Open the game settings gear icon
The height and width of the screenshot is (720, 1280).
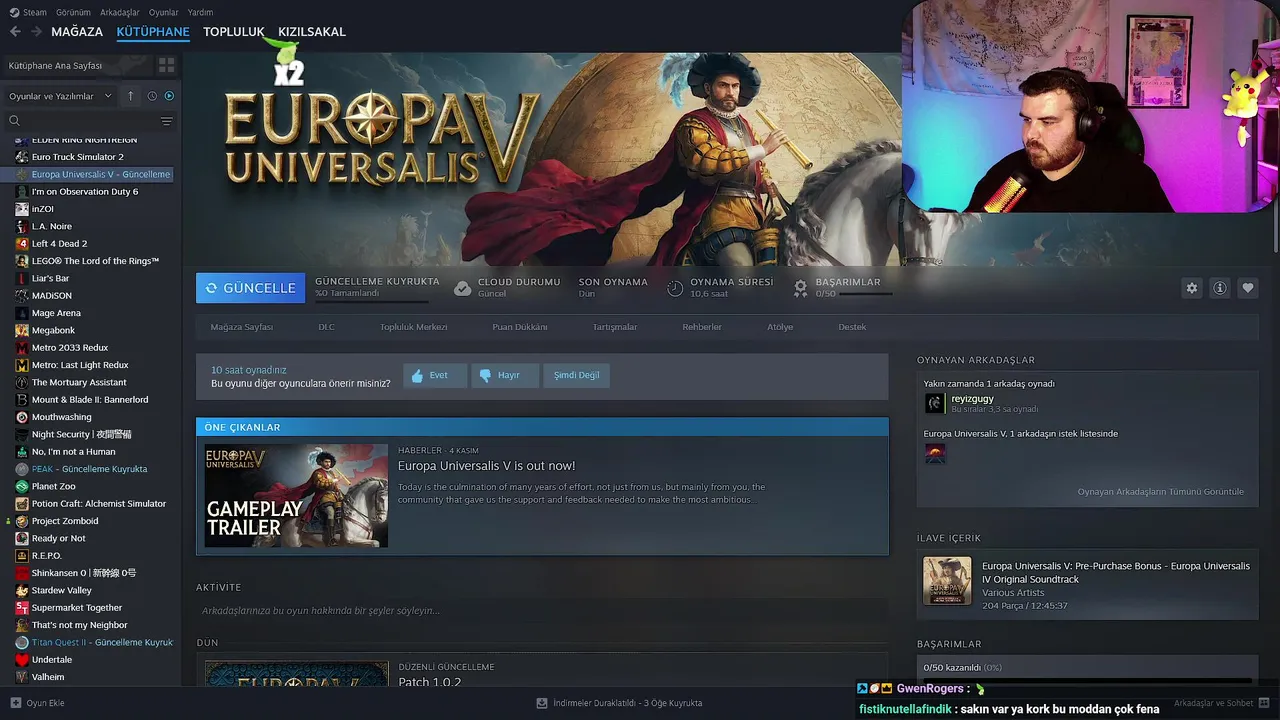coord(1191,288)
